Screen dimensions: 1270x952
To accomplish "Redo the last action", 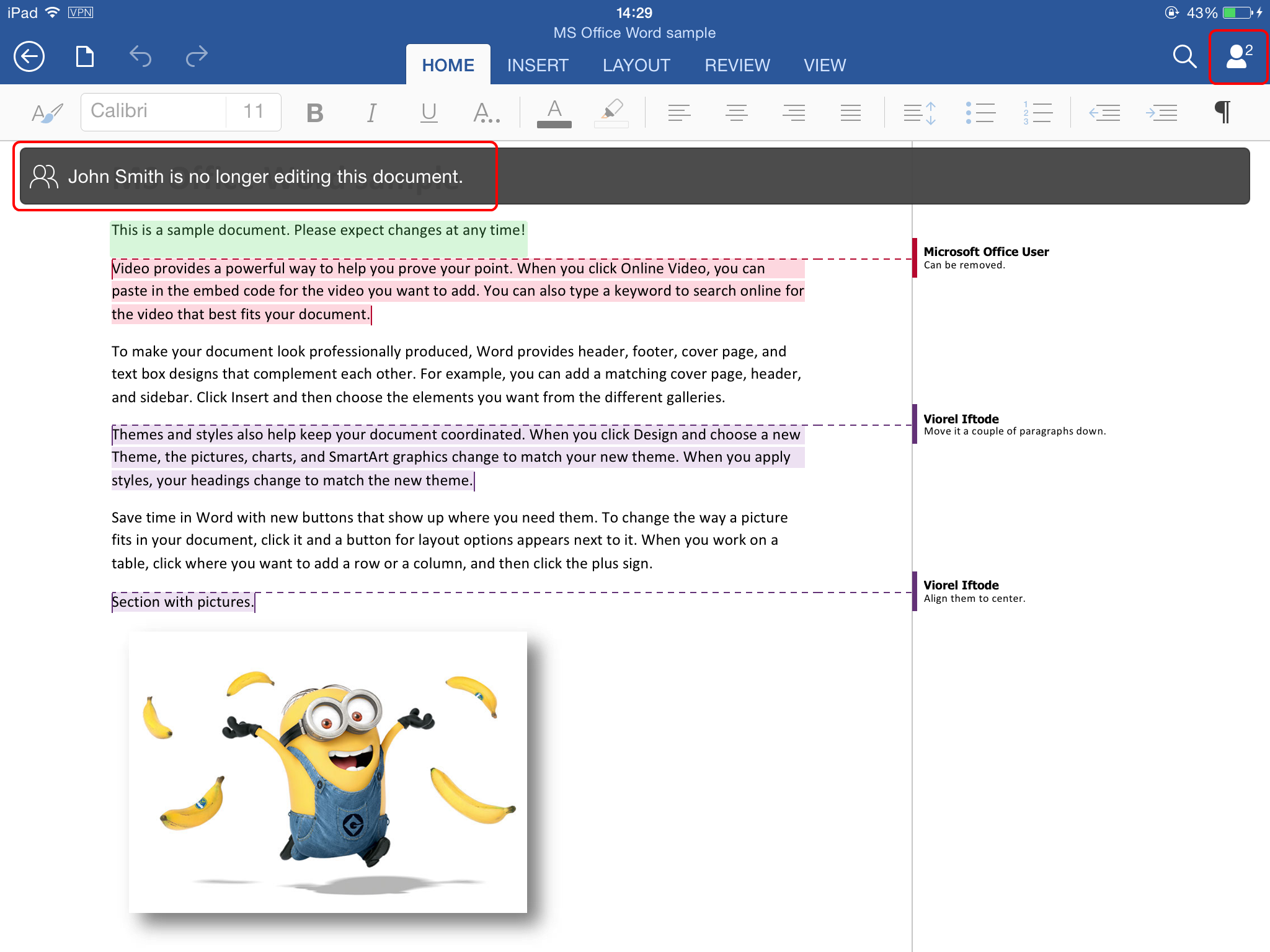I will pyautogui.click(x=197, y=56).
